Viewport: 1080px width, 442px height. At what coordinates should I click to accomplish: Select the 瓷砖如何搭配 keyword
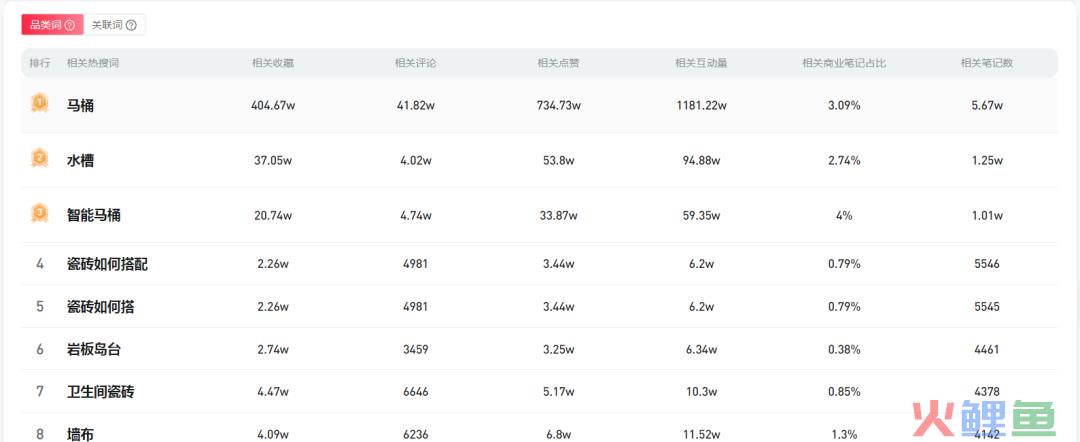tap(107, 264)
